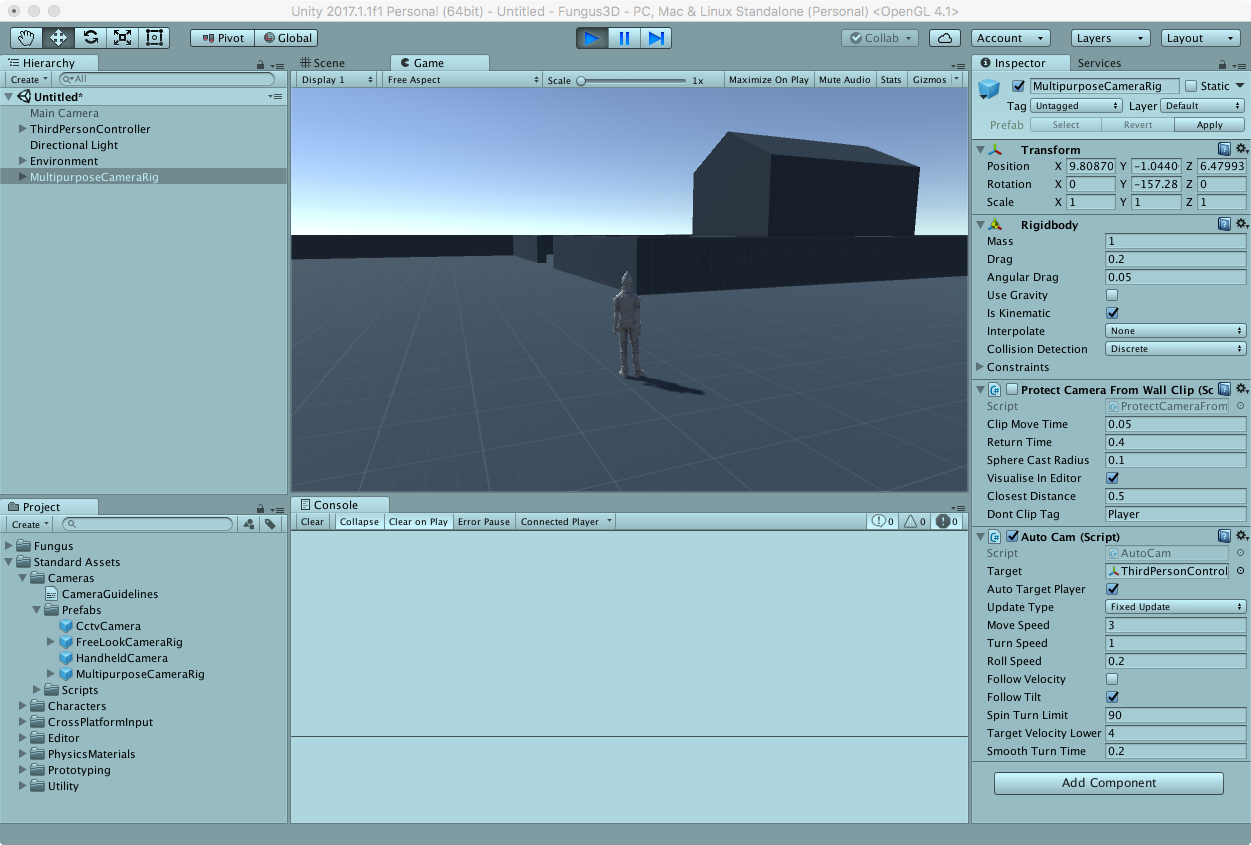Open Auto Cam help icon
This screenshot has width=1251, height=845.
point(1224,536)
